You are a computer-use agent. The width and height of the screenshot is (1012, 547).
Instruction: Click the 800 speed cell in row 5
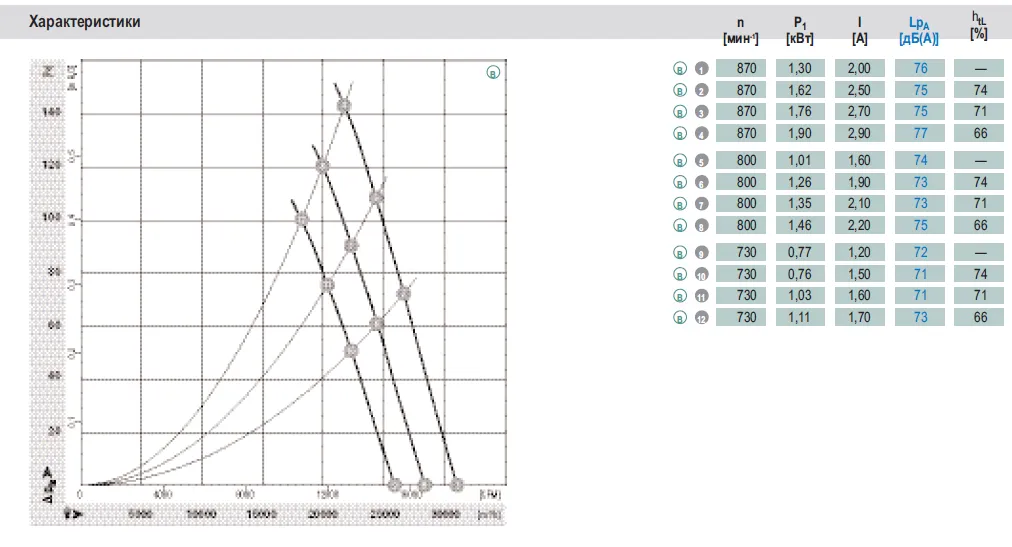coord(741,161)
